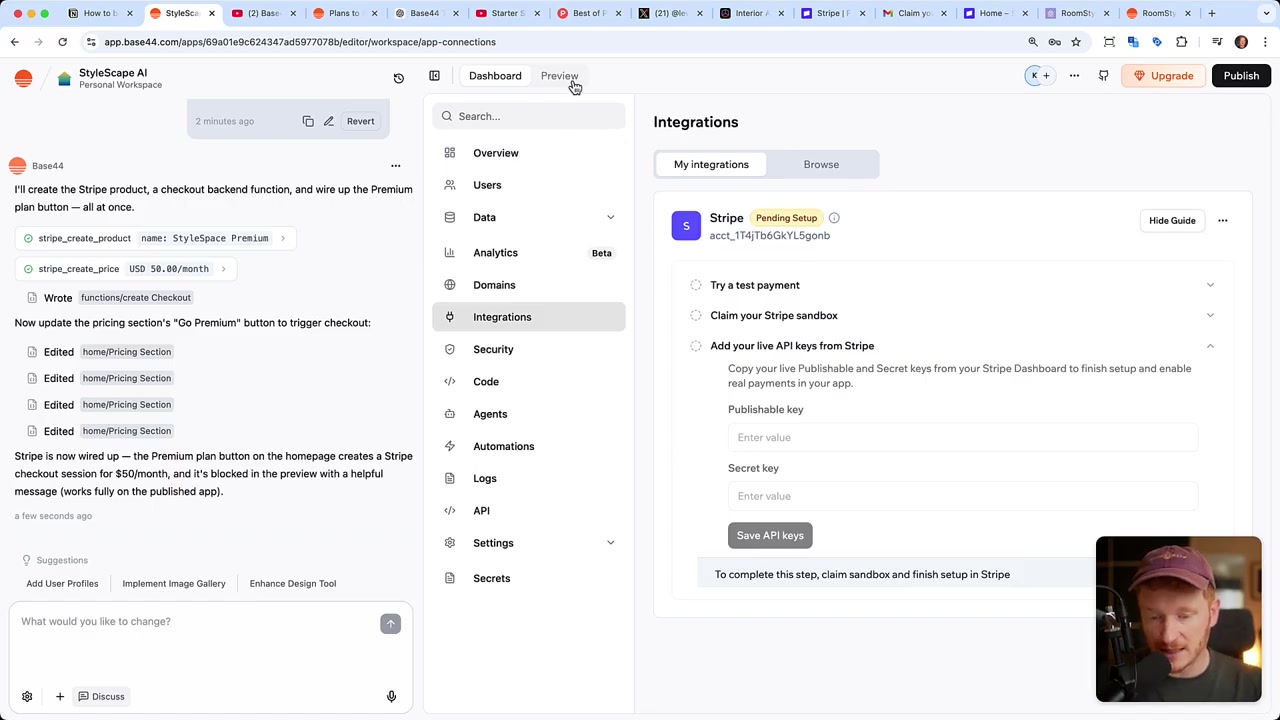Open a new browser tab
The height and width of the screenshot is (720, 1280).
click(x=1211, y=13)
